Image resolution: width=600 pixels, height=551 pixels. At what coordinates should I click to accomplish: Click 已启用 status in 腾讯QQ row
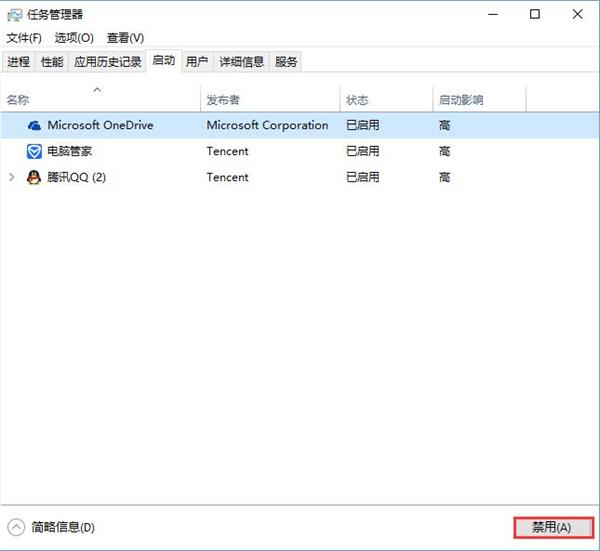pyautogui.click(x=362, y=177)
